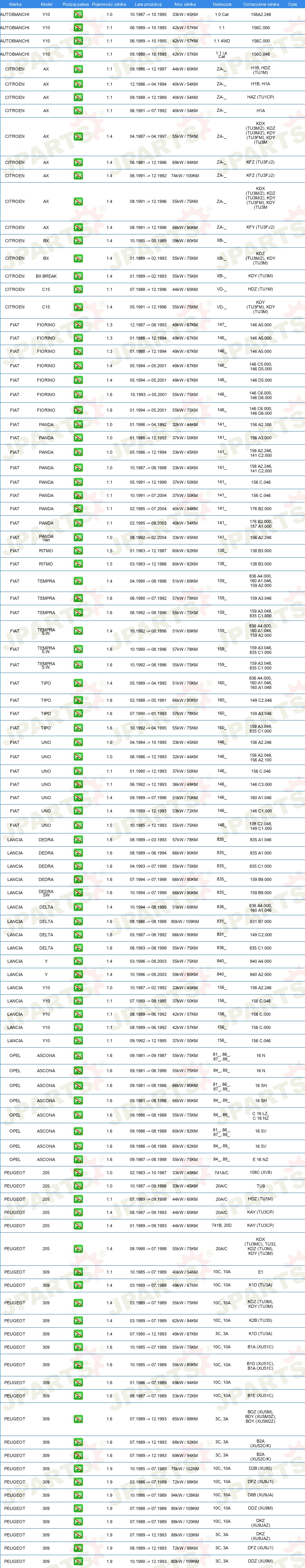Viewport: 305px width, 1568px height.
Task: Click power value 74kW / 100KM
Action: coord(185,176)
